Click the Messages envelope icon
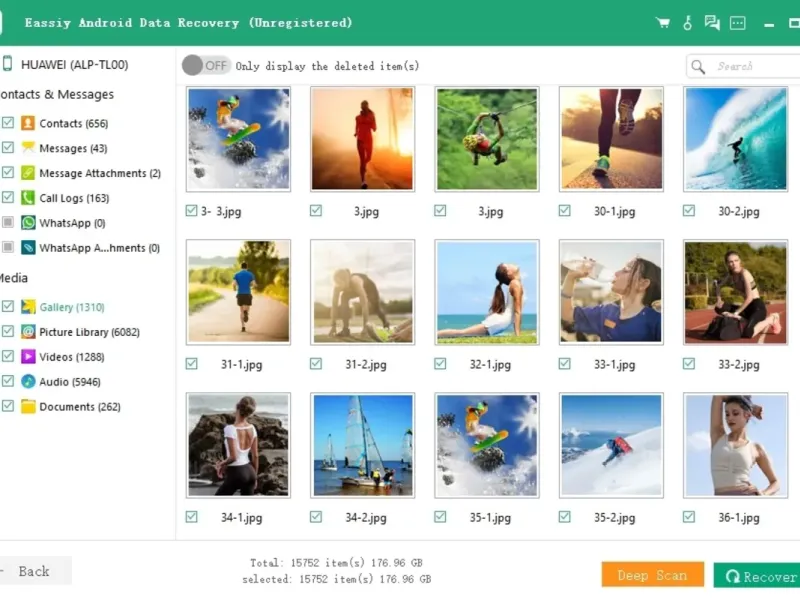 pyautogui.click(x=28, y=147)
